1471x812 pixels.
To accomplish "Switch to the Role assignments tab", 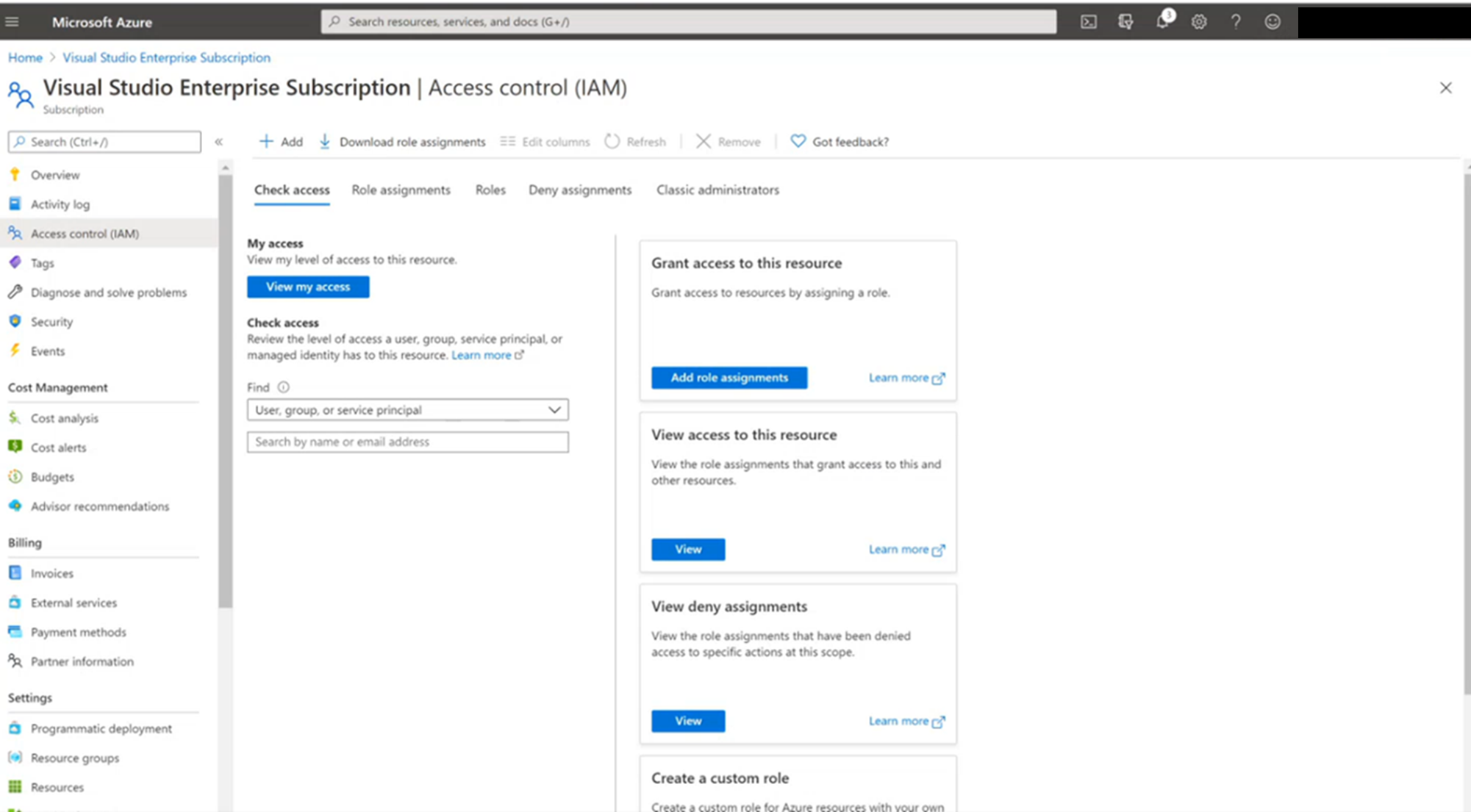I will click(x=400, y=189).
